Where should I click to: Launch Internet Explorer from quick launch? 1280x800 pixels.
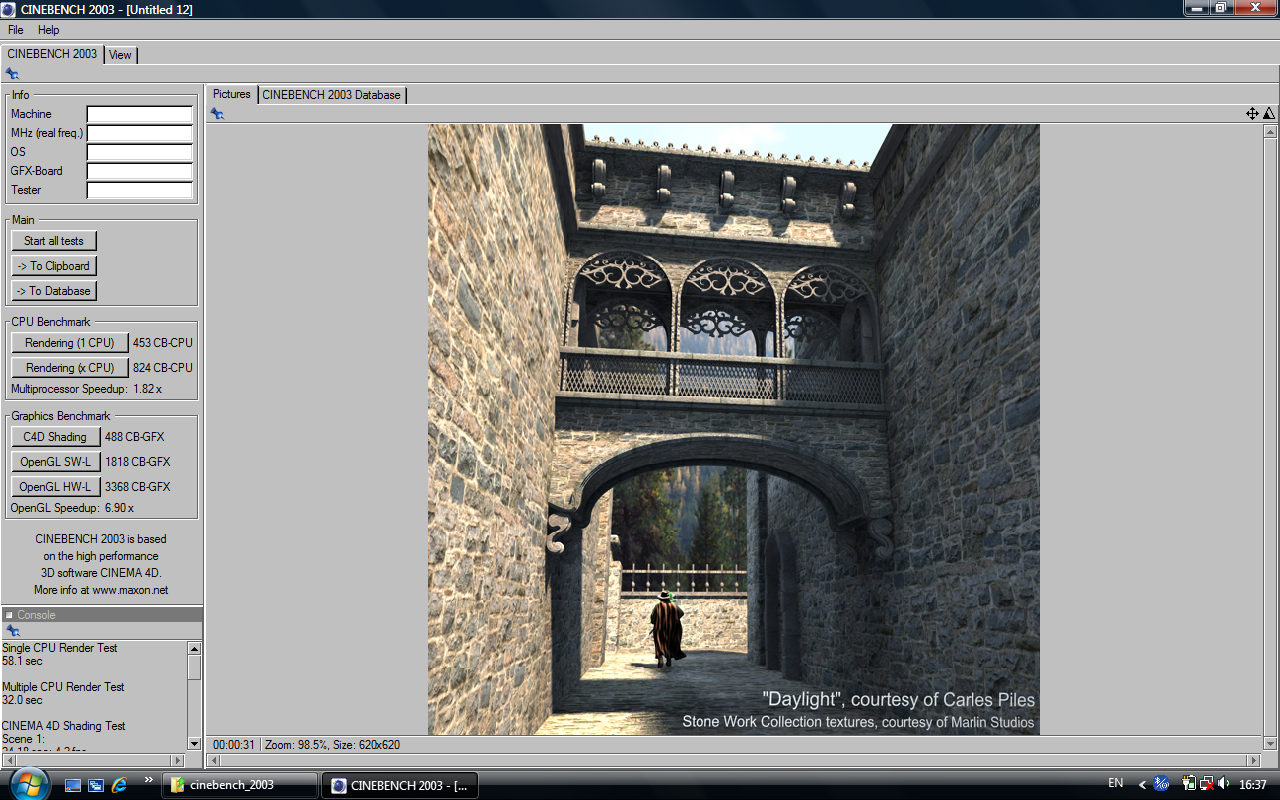tap(119, 785)
